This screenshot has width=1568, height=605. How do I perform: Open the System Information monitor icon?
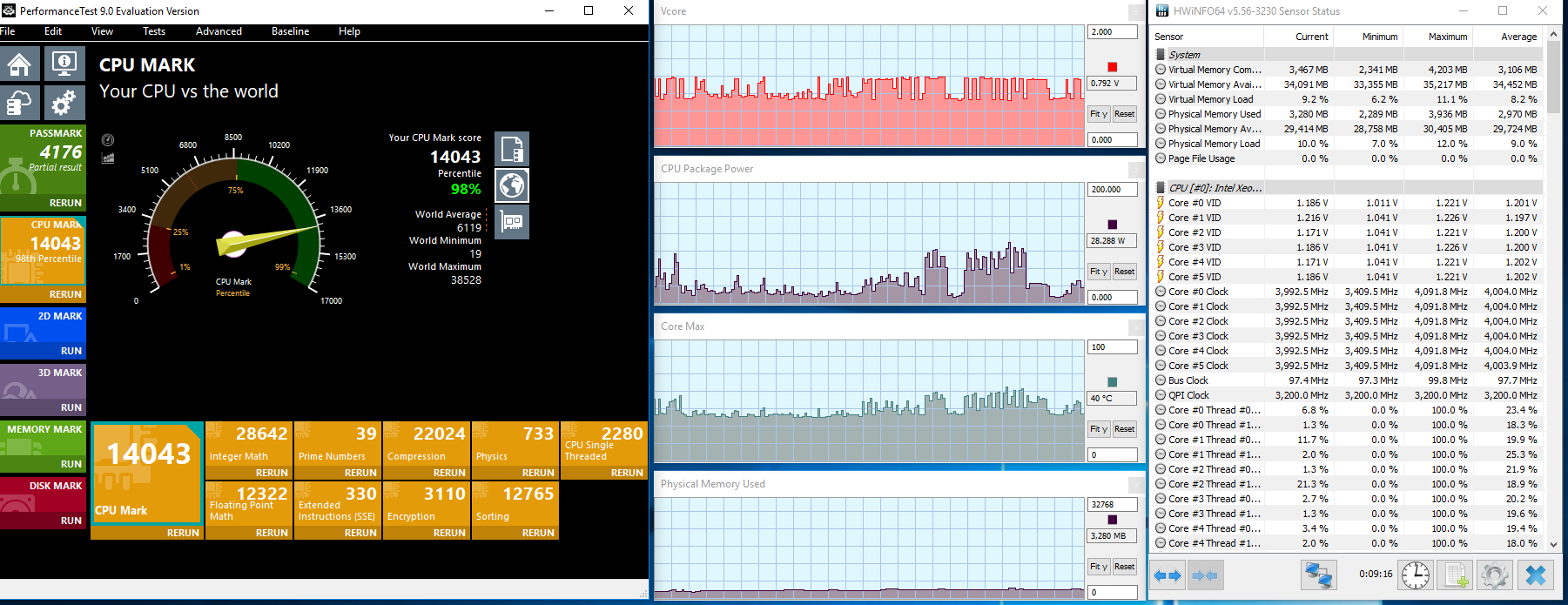click(x=64, y=64)
